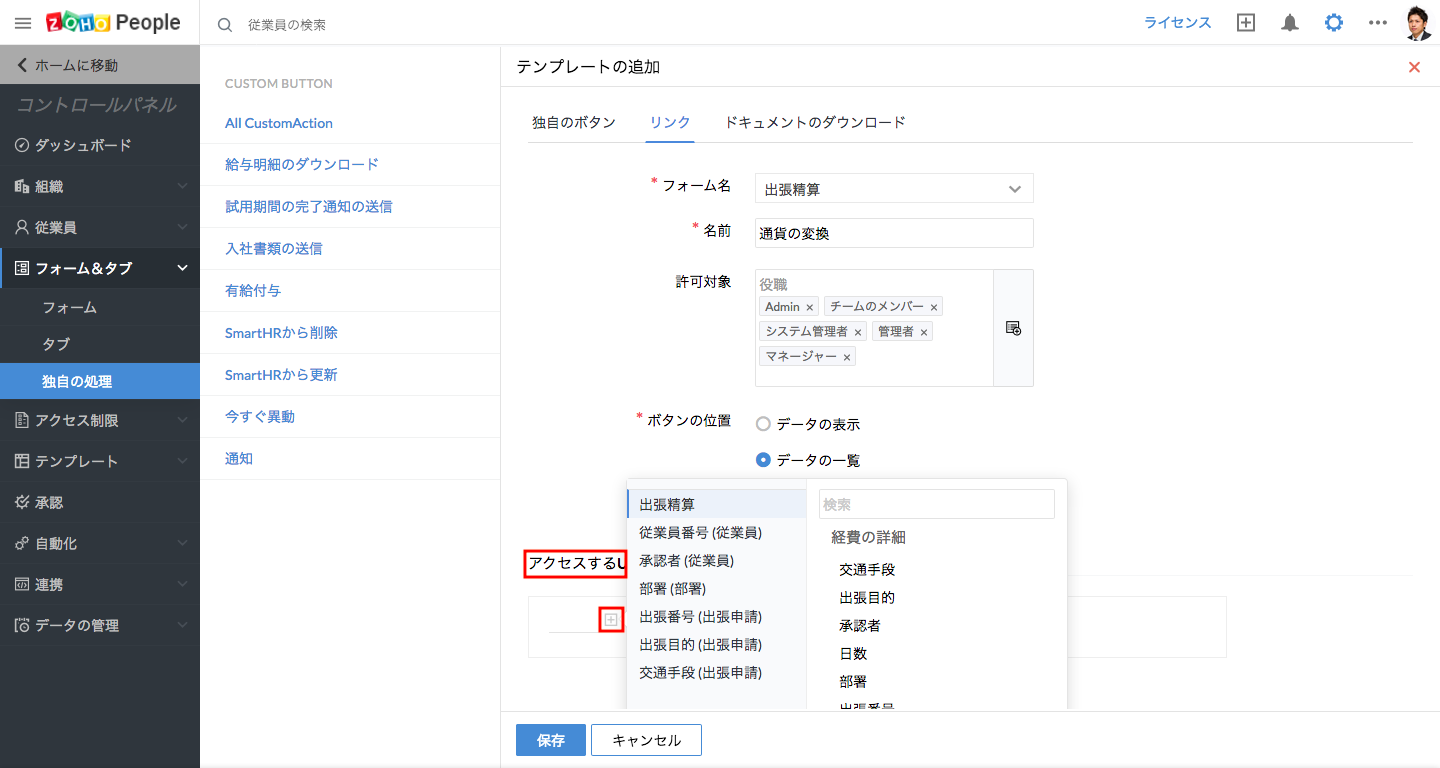
Task: Switch to the ドキュメントのダウンロード tab
Action: tap(814, 122)
